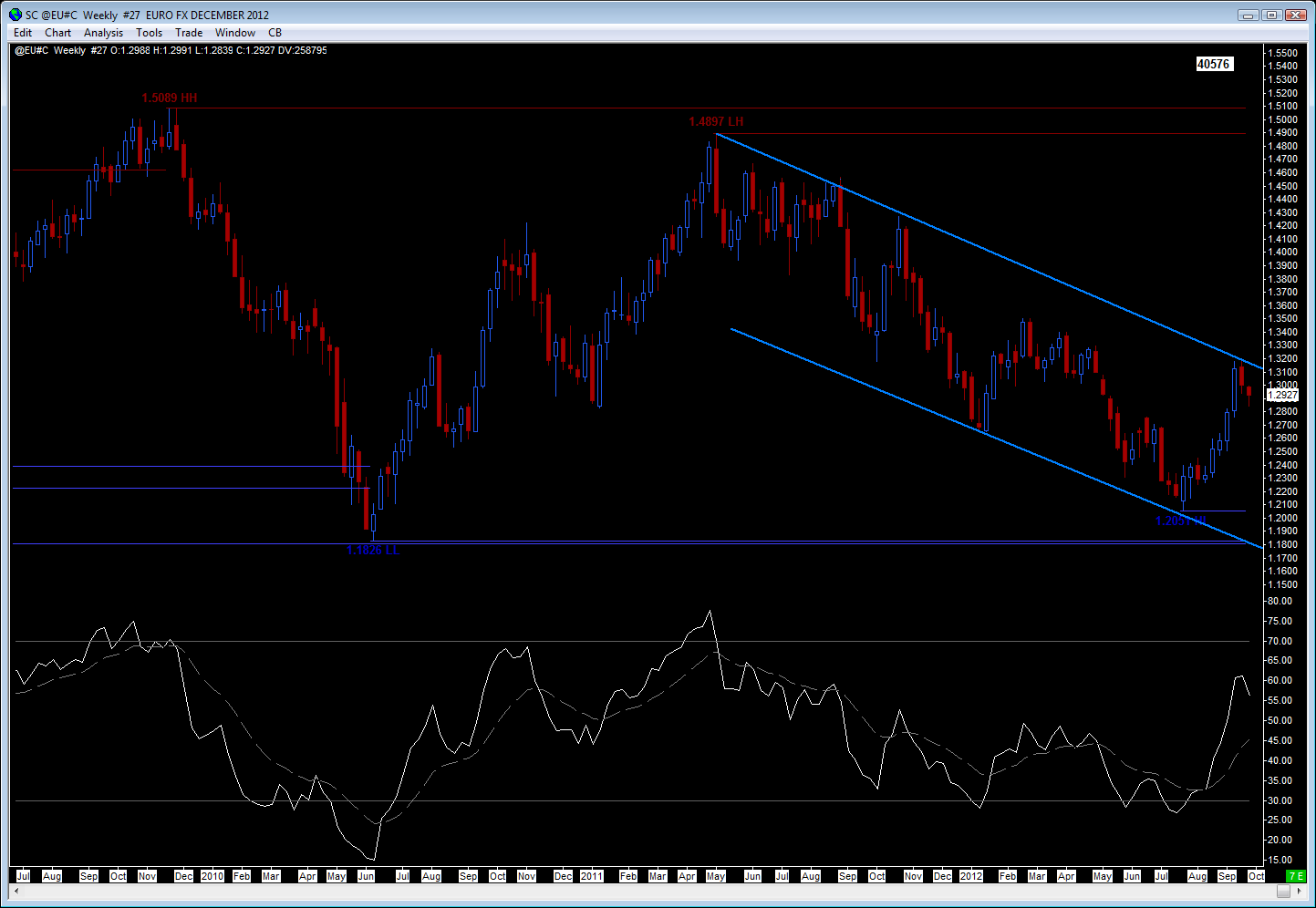Viewport: 1316px width, 908px height.
Task: Select the 1.5089 HH price label
Action: point(170,98)
